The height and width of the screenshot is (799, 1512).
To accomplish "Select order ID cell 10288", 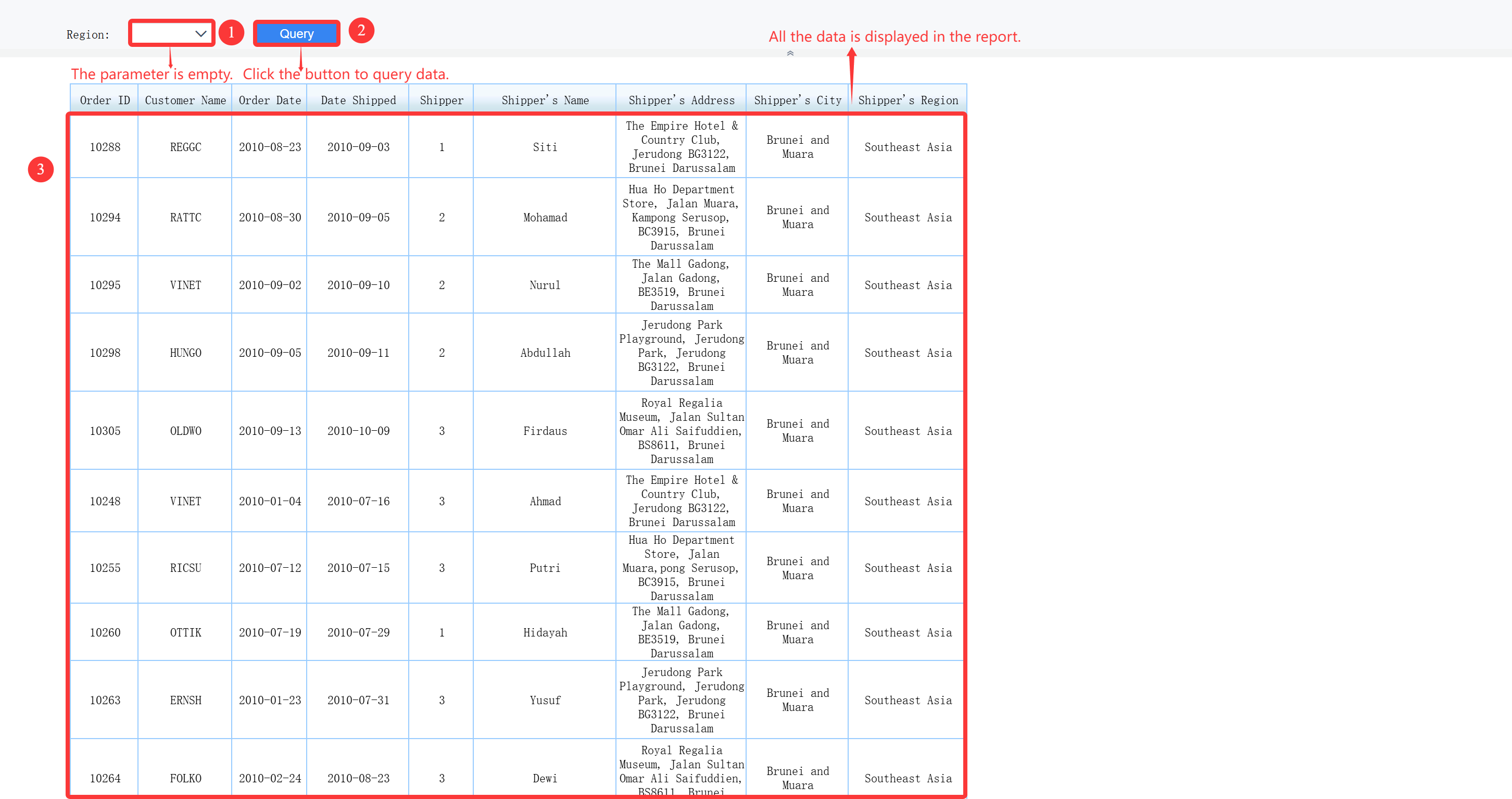I will [x=105, y=147].
